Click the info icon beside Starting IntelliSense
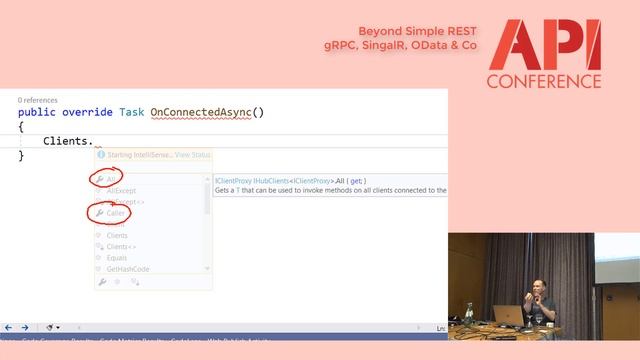Viewport: 640px width, 360px height. 101,155
